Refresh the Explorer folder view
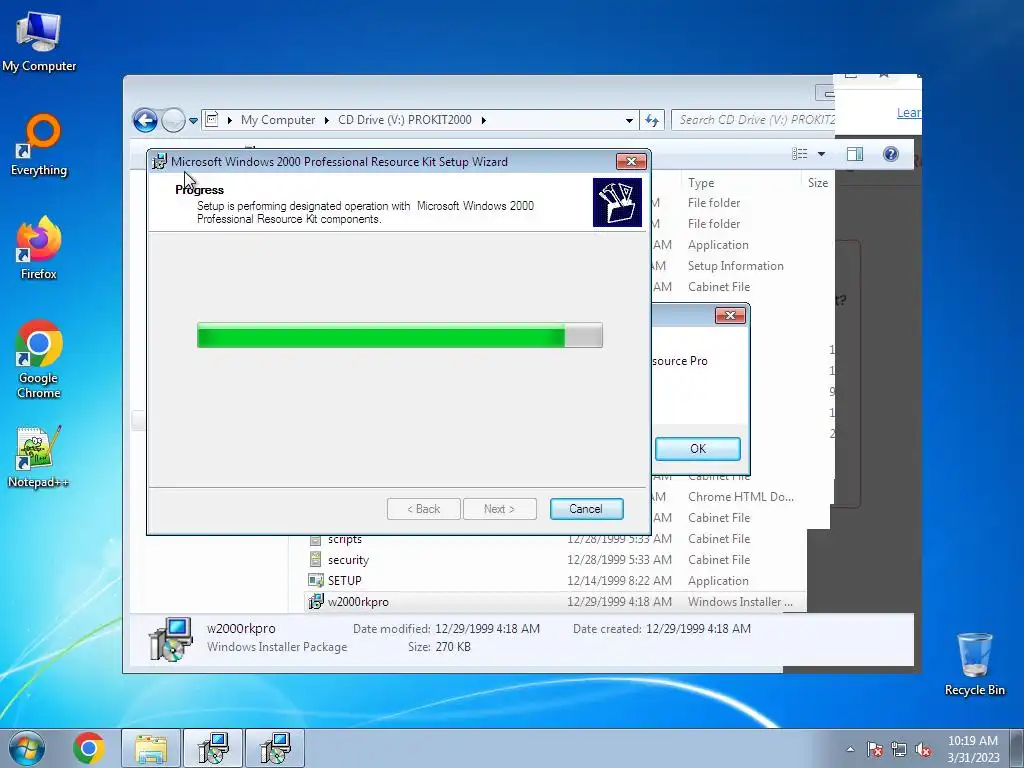 tap(652, 120)
